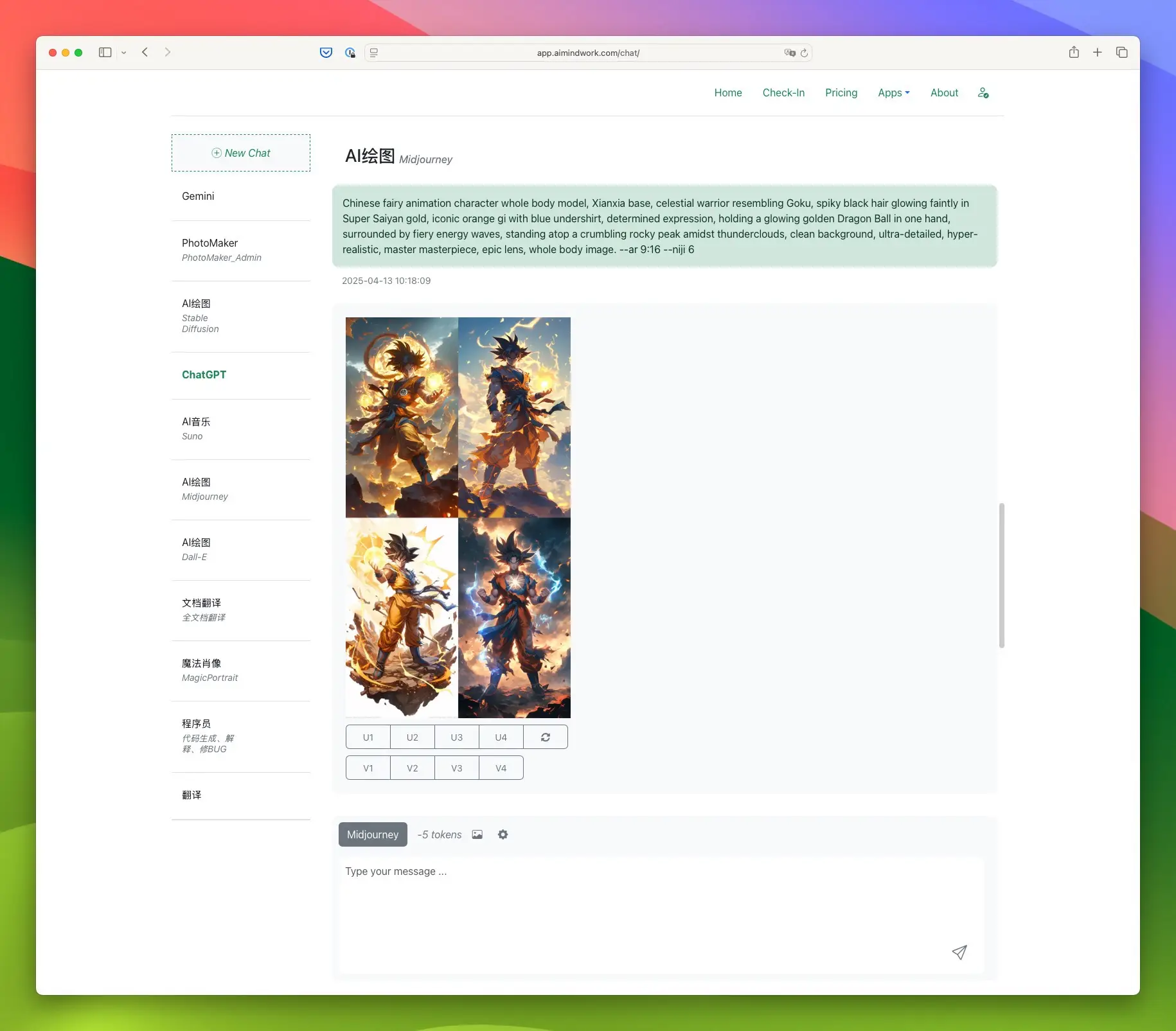Expand the Apps dropdown in the navbar

[x=894, y=93]
